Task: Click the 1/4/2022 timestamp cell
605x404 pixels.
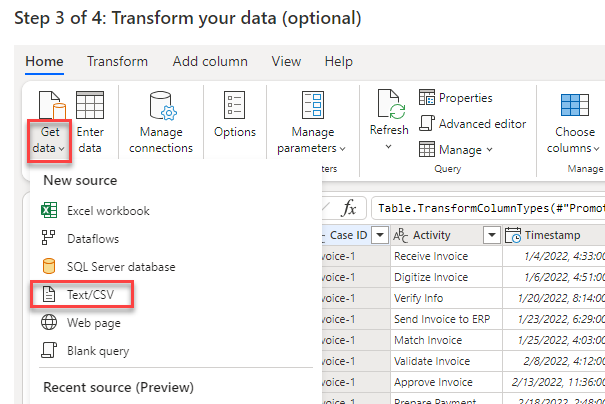Action: pyautogui.click(x=554, y=256)
